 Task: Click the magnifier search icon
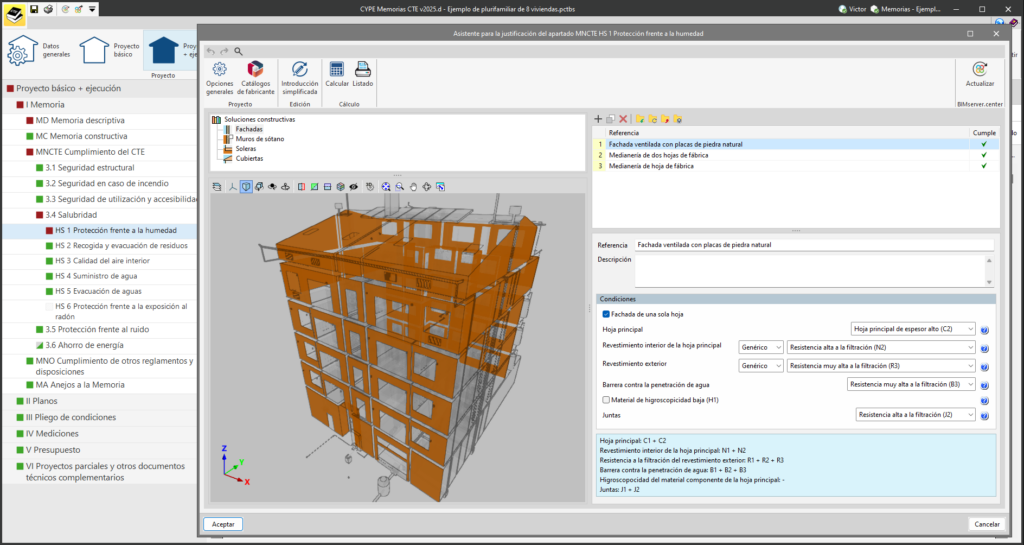(x=238, y=51)
